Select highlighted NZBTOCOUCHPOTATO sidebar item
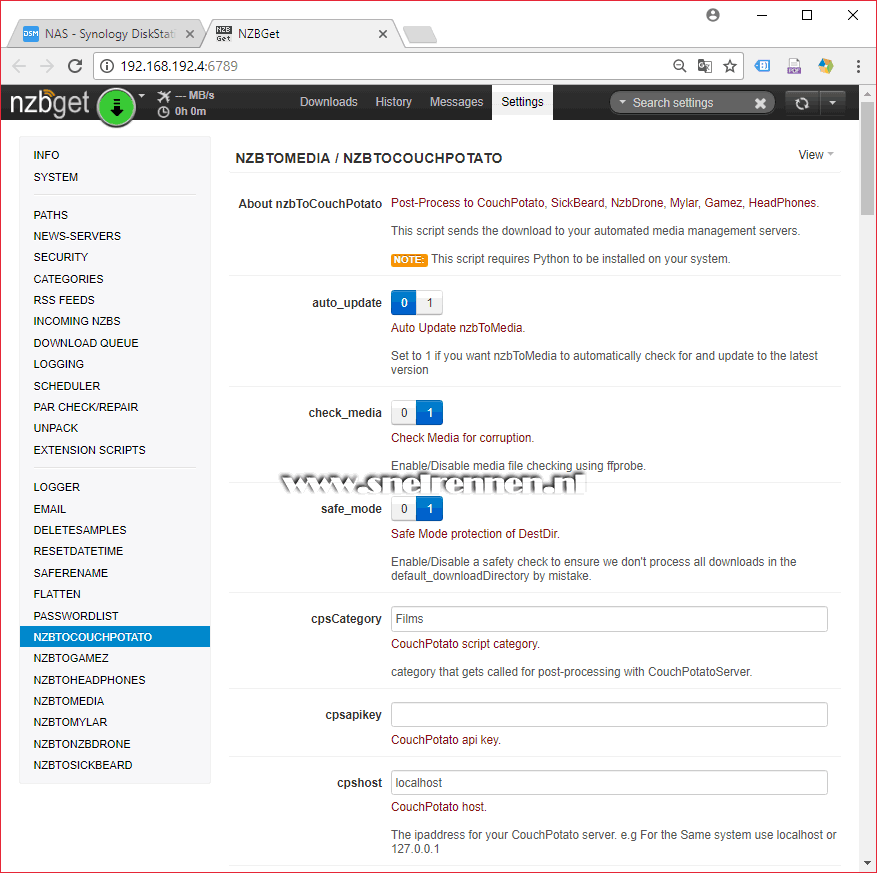 pos(115,636)
